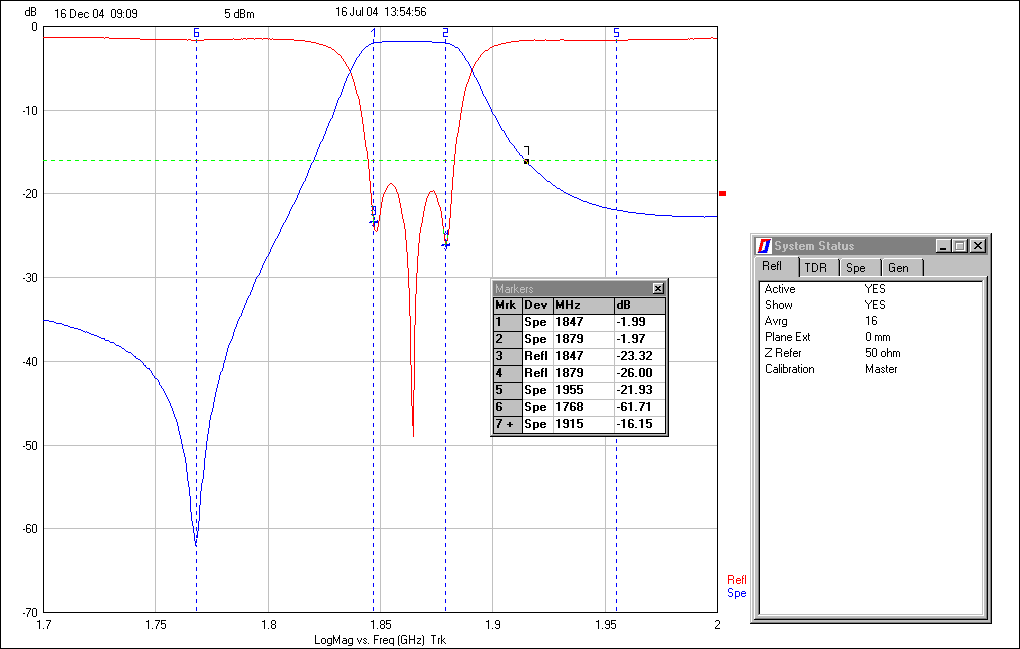Click the Calibration Master entry
Image resolution: width=1020 pixels, height=649 pixels.
tap(881, 369)
